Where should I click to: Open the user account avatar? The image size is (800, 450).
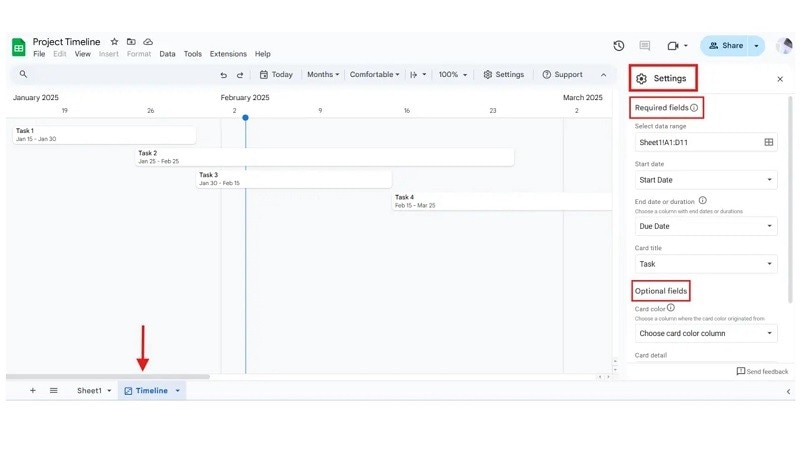tap(784, 46)
